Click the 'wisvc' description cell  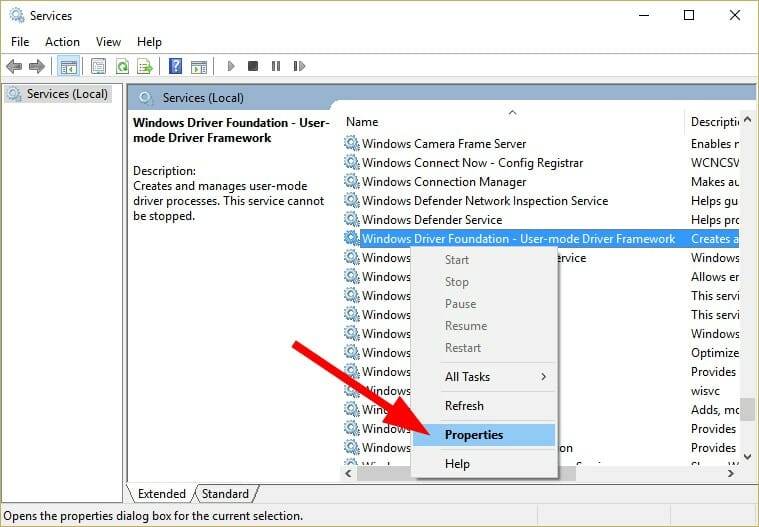coord(705,391)
